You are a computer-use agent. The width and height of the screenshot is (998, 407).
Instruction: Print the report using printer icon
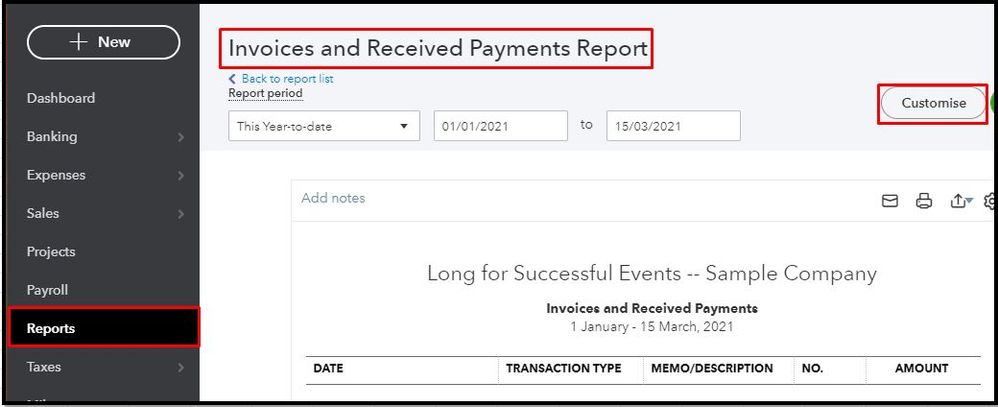tap(924, 201)
